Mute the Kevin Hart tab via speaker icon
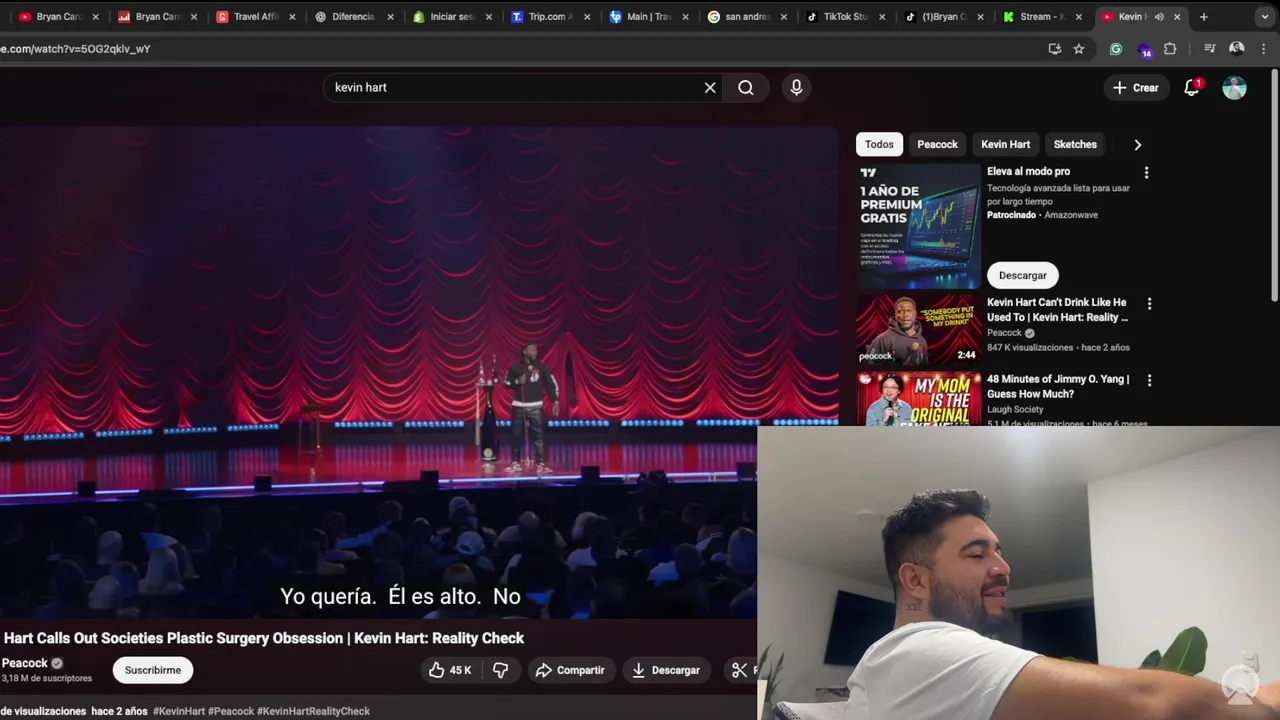Screen dimensions: 1280x720 tap(1159, 17)
